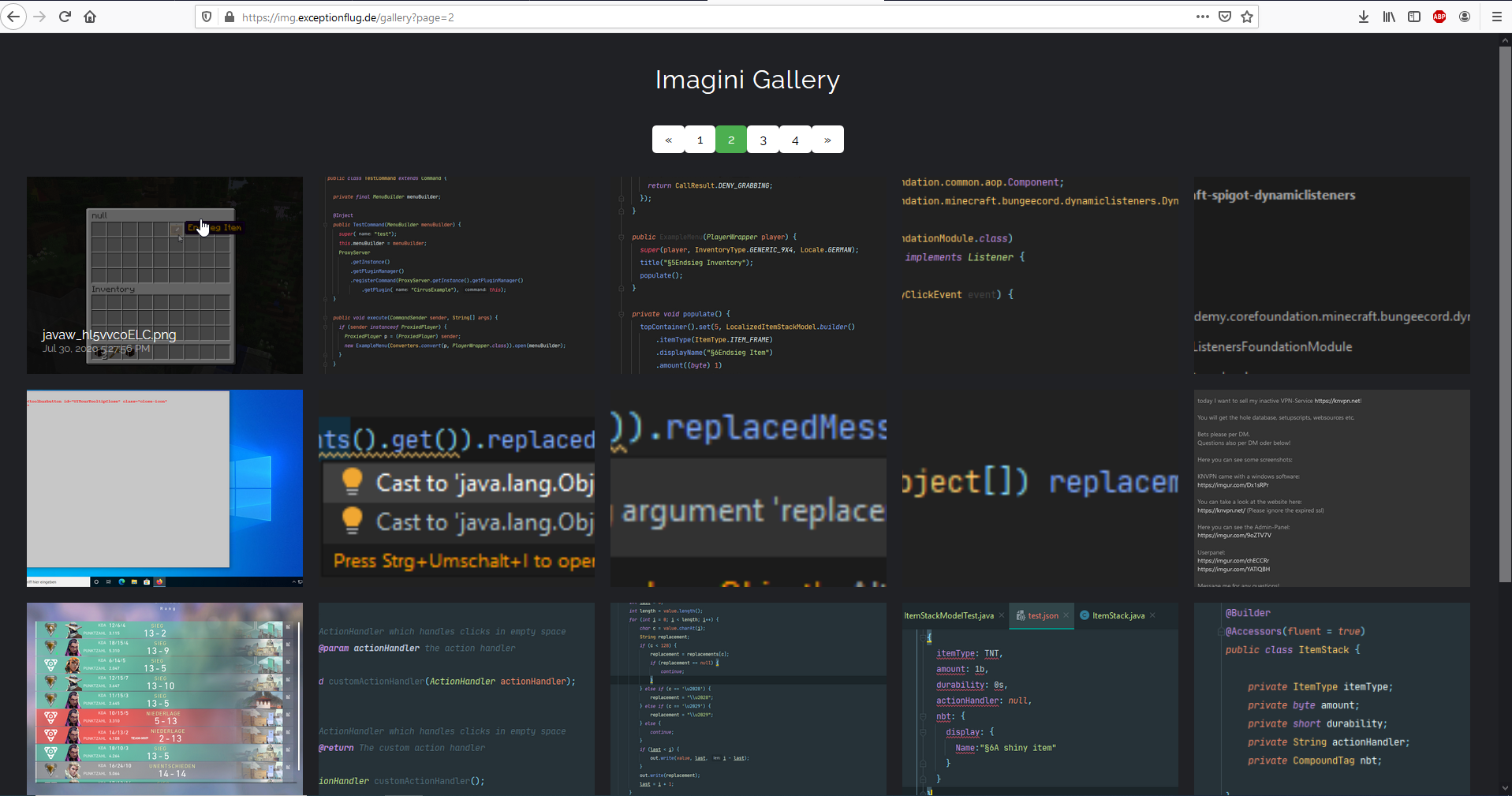Image resolution: width=1512 pixels, height=796 pixels.
Task: Open the Downloads panel
Action: (x=1363, y=17)
